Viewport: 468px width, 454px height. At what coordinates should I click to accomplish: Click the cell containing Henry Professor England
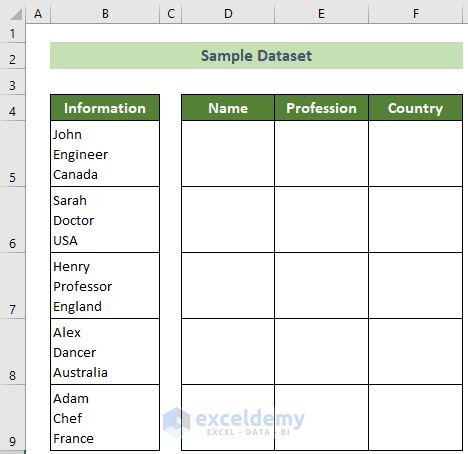pyautogui.click(x=105, y=286)
